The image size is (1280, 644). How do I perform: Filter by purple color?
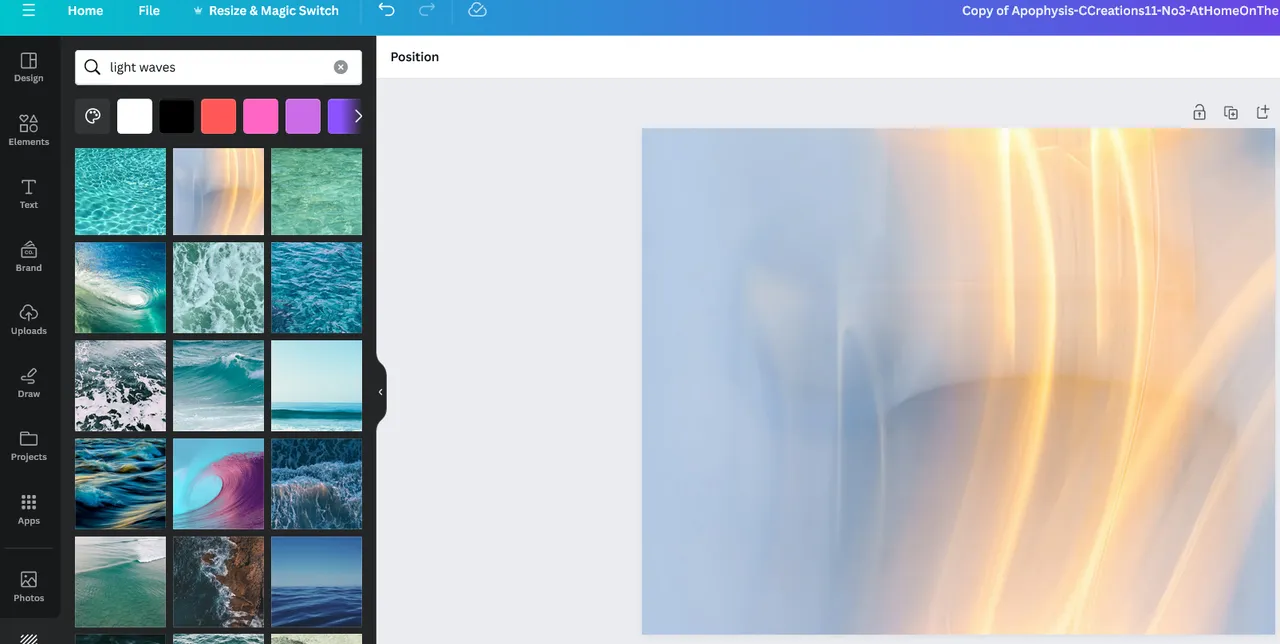(303, 116)
